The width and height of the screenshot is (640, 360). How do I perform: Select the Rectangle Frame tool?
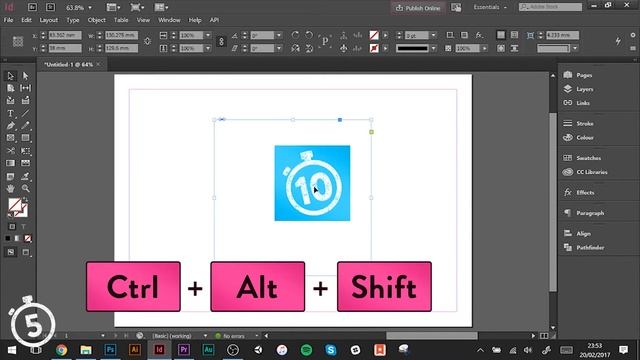[11, 138]
